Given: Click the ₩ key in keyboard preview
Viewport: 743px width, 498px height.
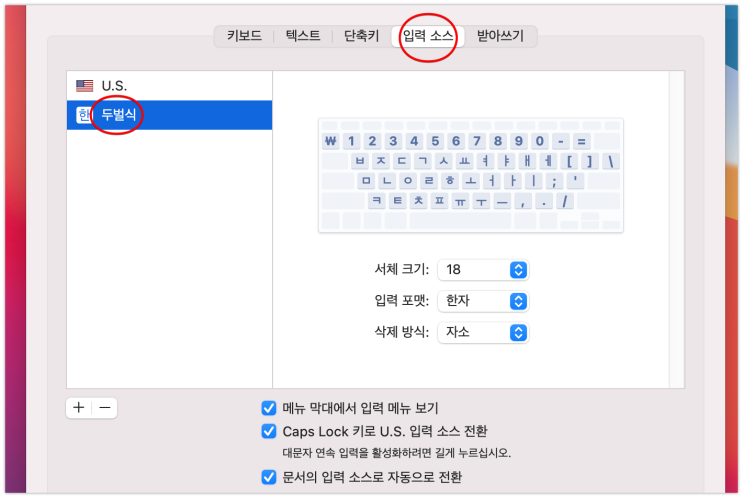Looking at the screenshot, I should (331, 141).
